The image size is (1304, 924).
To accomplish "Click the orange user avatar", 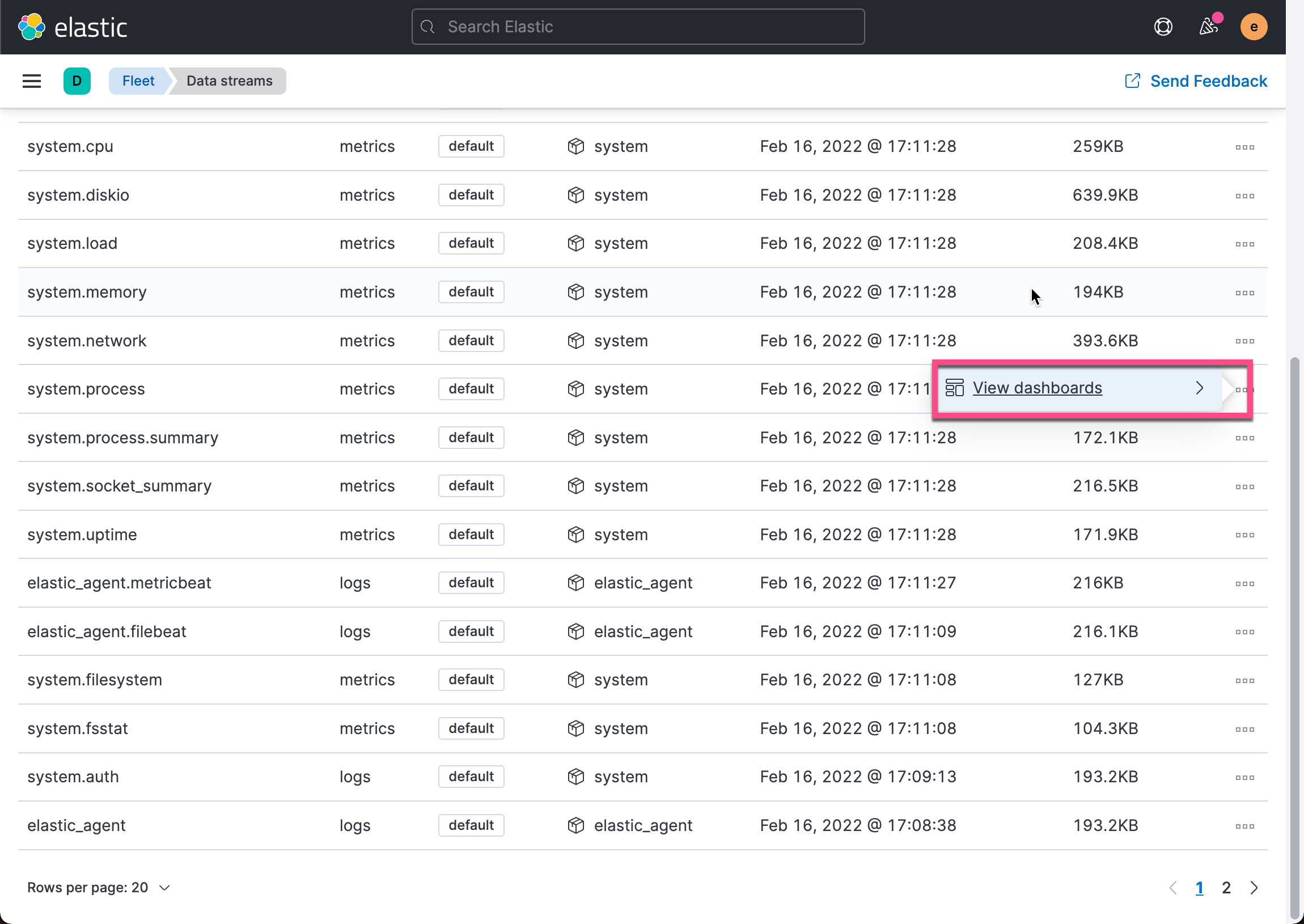I will pos(1254,27).
